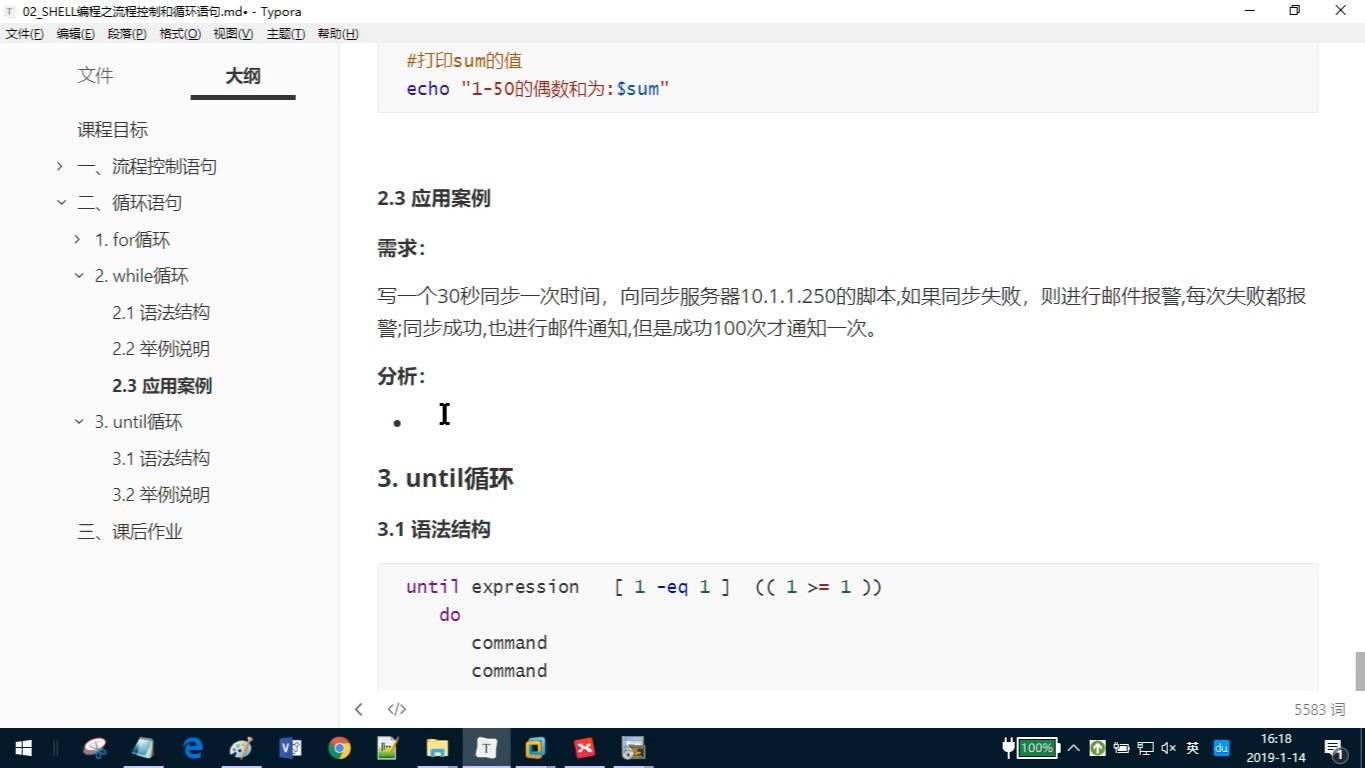This screenshot has height=768, width=1365.
Task: Open Google Chrome from the taskbar
Action: click(339, 748)
